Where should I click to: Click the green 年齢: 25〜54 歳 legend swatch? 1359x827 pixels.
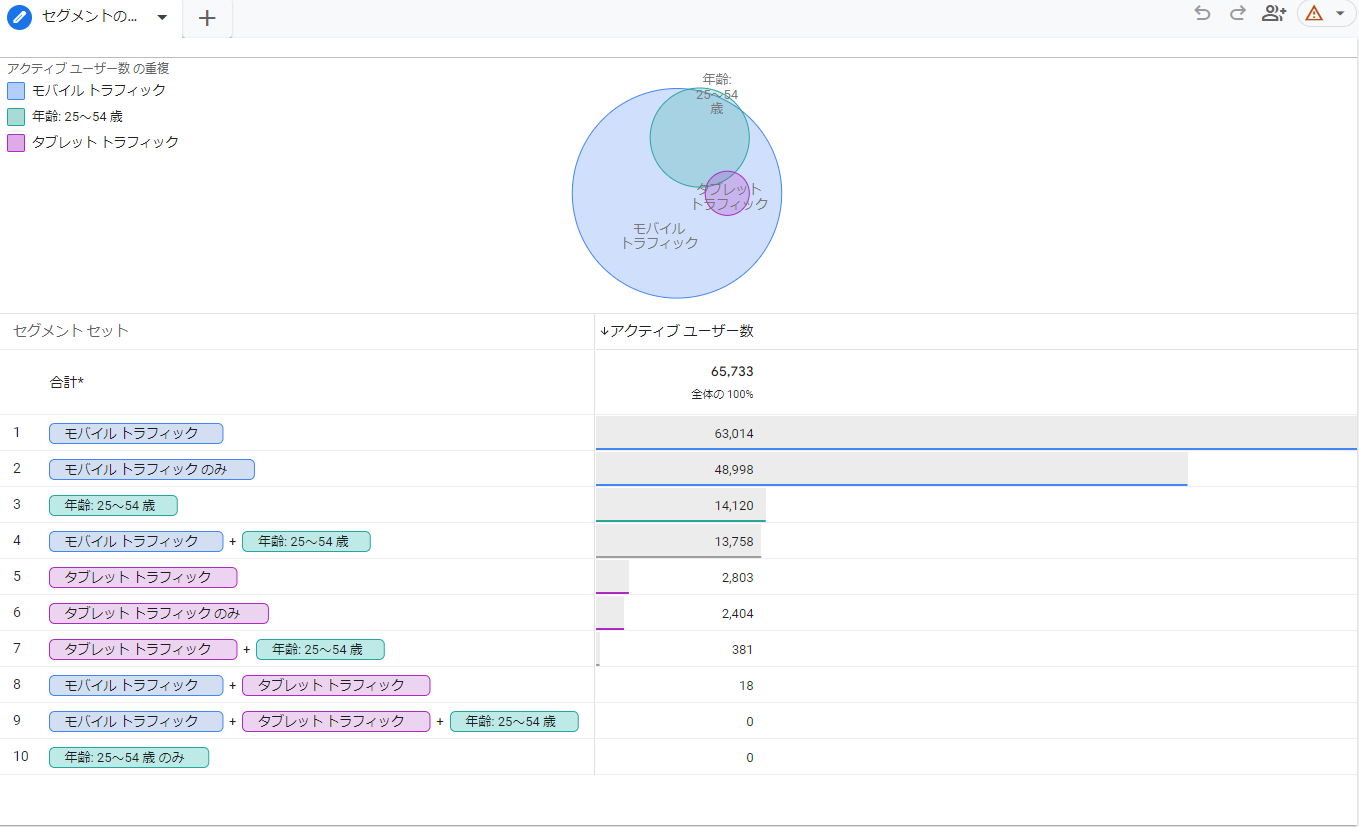pos(16,117)
